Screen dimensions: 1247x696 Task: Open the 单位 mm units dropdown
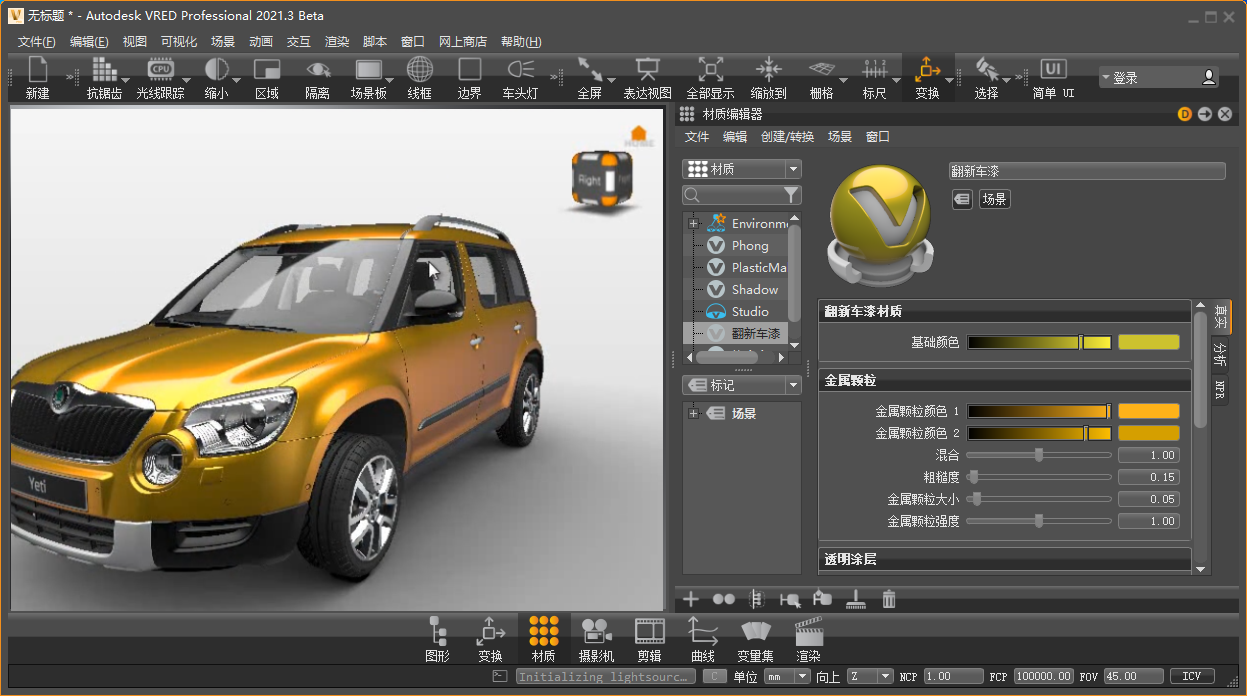pyautogui.click(x=787, y=676)
